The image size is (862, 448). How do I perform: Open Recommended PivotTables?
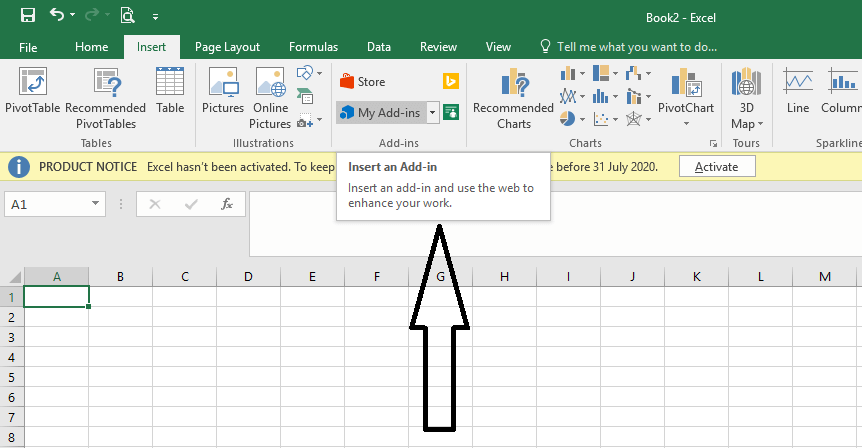coord(106,99)
